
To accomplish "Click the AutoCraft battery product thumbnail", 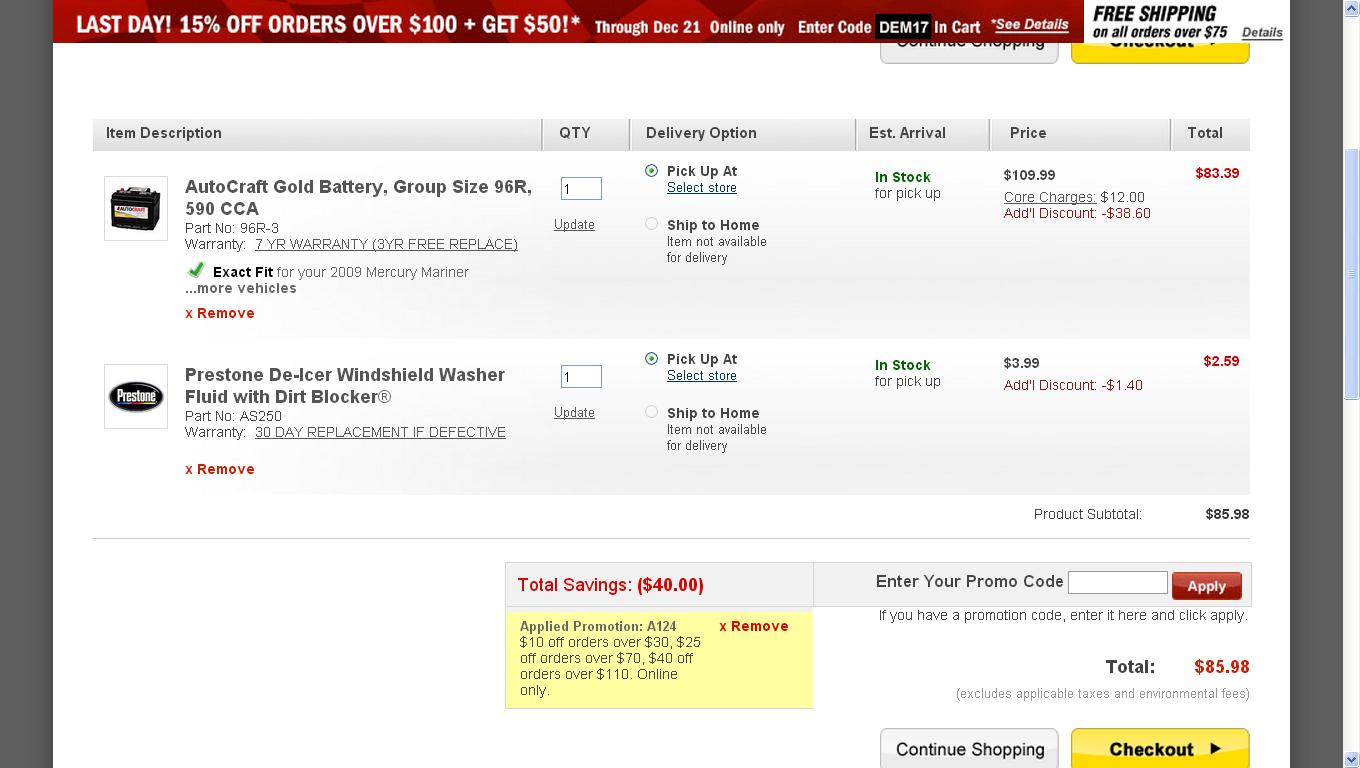I will click(x=136, y=208).
